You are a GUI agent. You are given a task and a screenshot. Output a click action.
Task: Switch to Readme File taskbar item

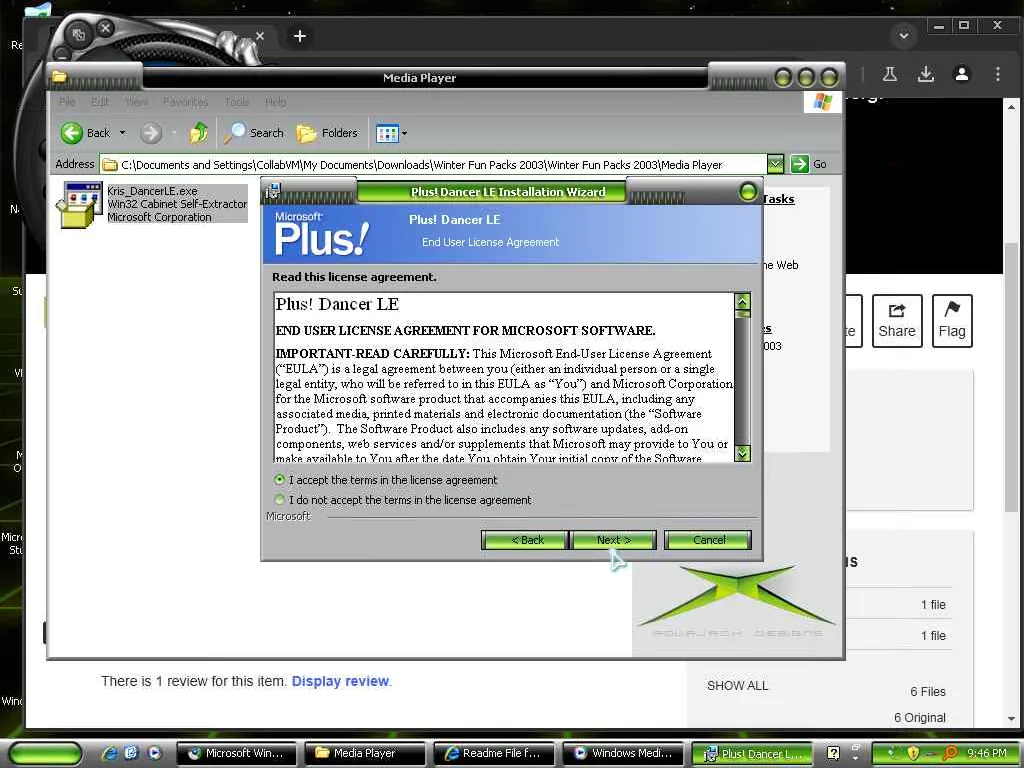pyautogui.click(x=493, y=753)
